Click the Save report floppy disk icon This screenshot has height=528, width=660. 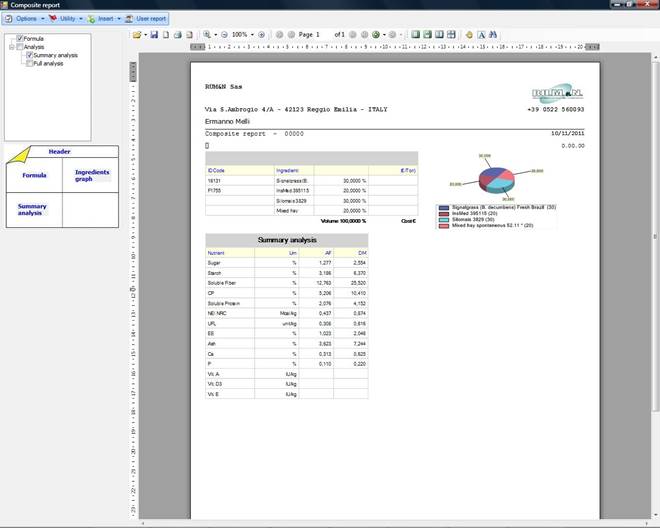click(x=154, y=35)
